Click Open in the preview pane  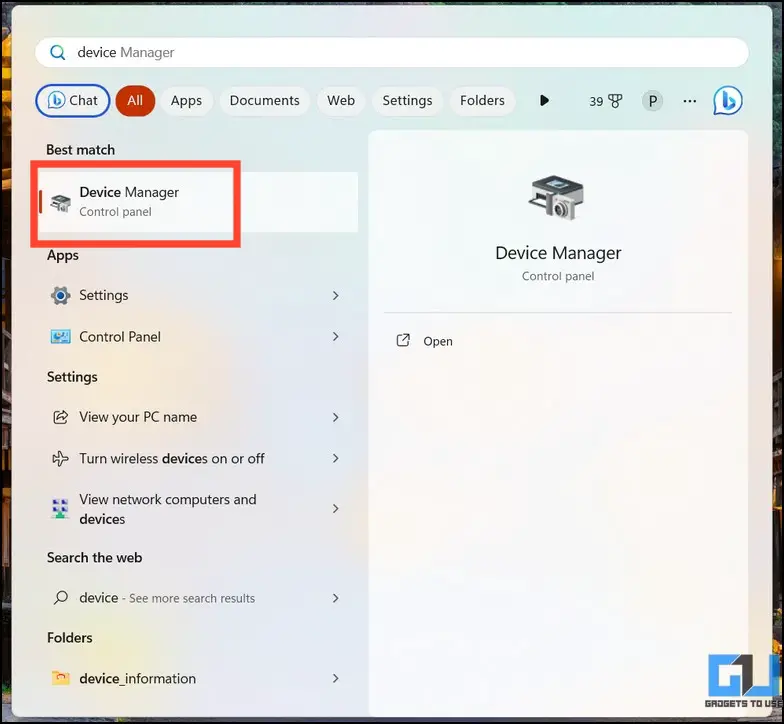438,342
